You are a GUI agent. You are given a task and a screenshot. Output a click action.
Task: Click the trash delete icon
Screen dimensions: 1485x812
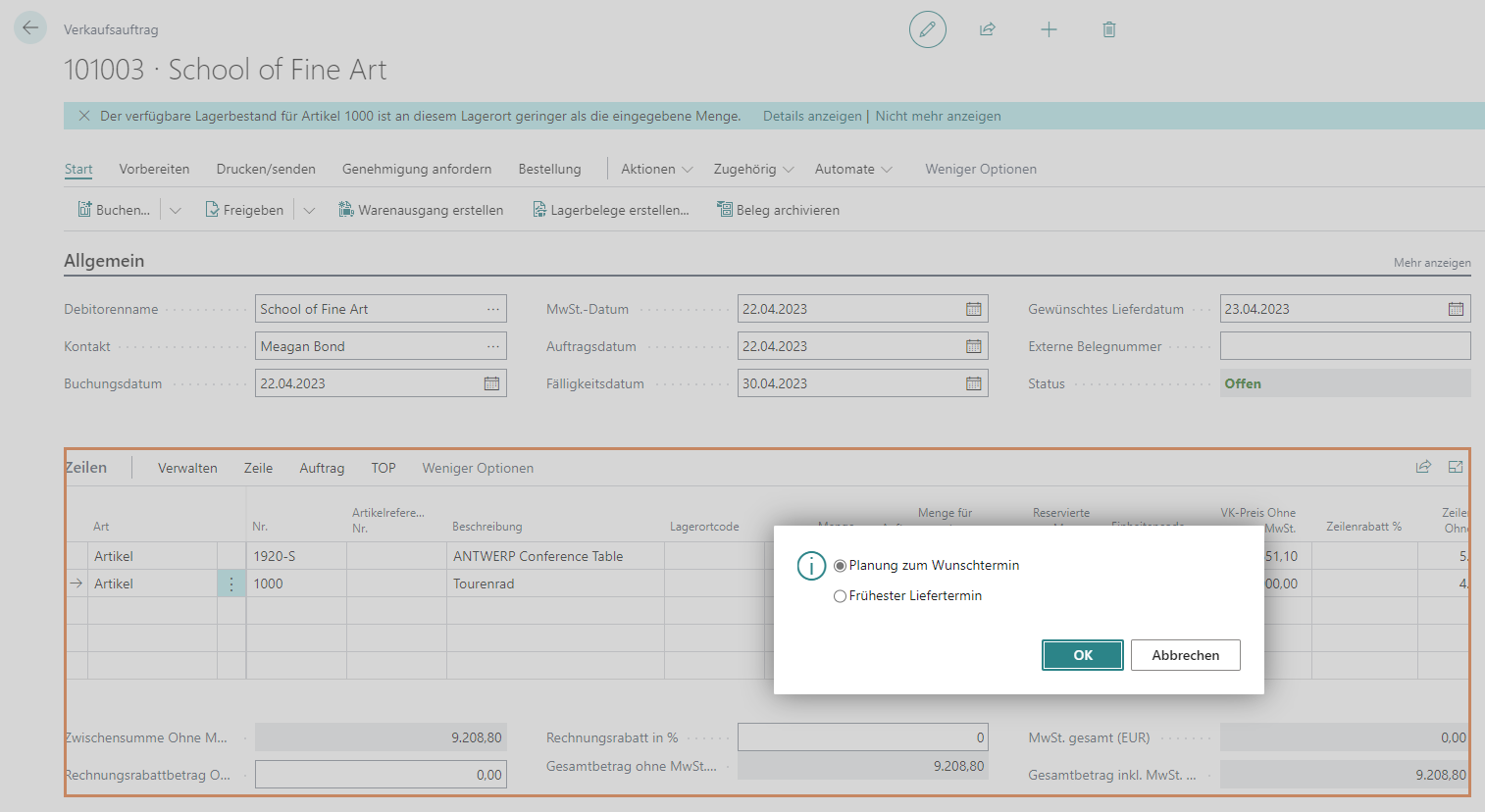pos(1109,29)
